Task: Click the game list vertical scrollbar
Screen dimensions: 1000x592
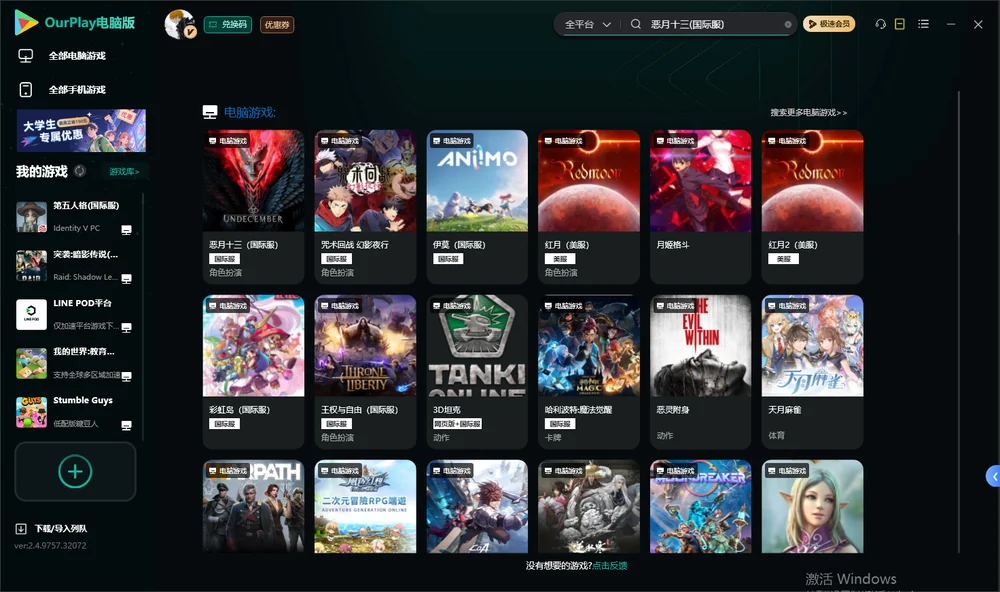Action: coord(958,322)
